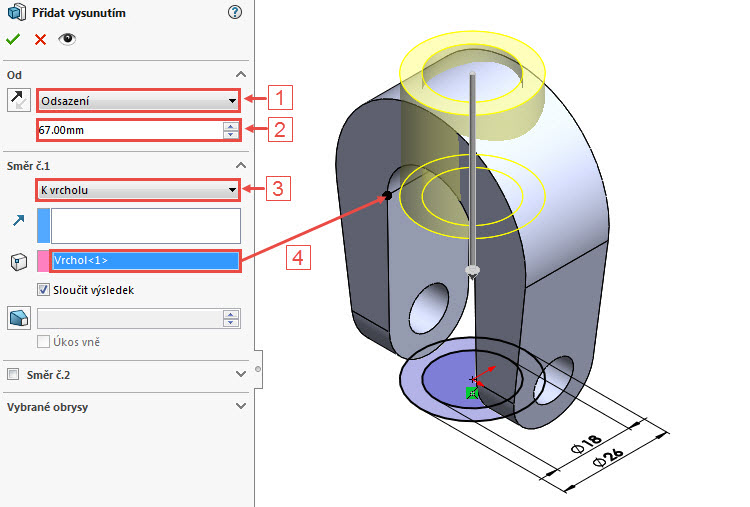This screenshot has height=507, width=750.
Task: Click the green sketch origin marker
Action: [x=472, y=393]
